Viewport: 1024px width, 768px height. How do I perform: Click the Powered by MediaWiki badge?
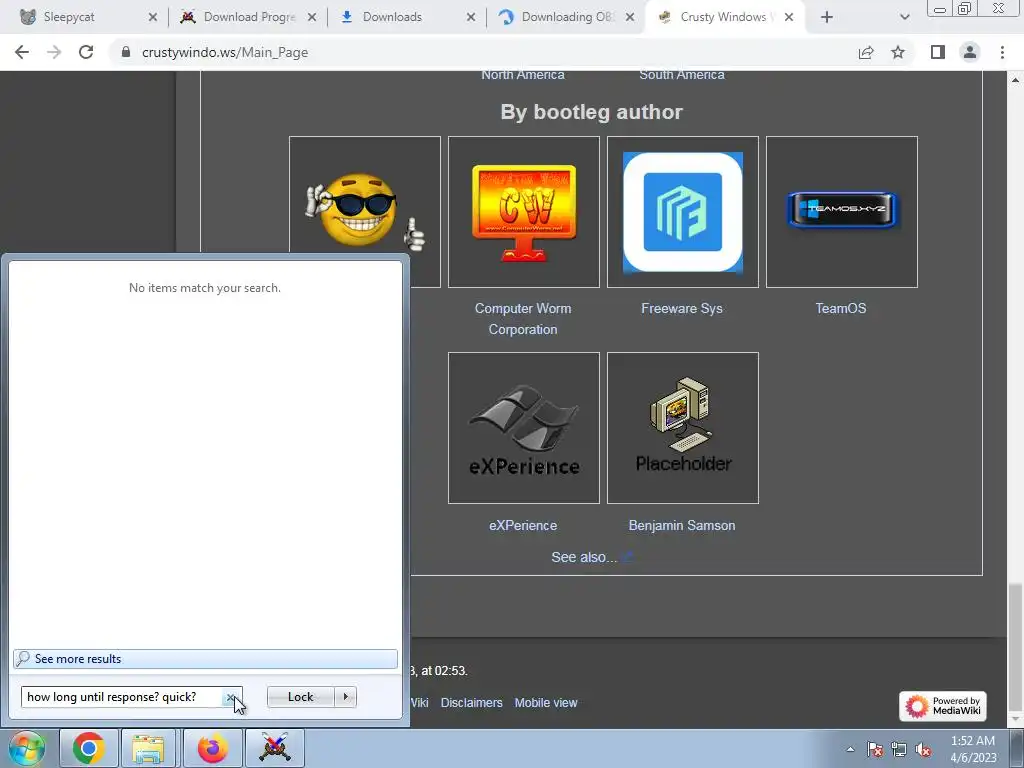[x=943, y=706]
